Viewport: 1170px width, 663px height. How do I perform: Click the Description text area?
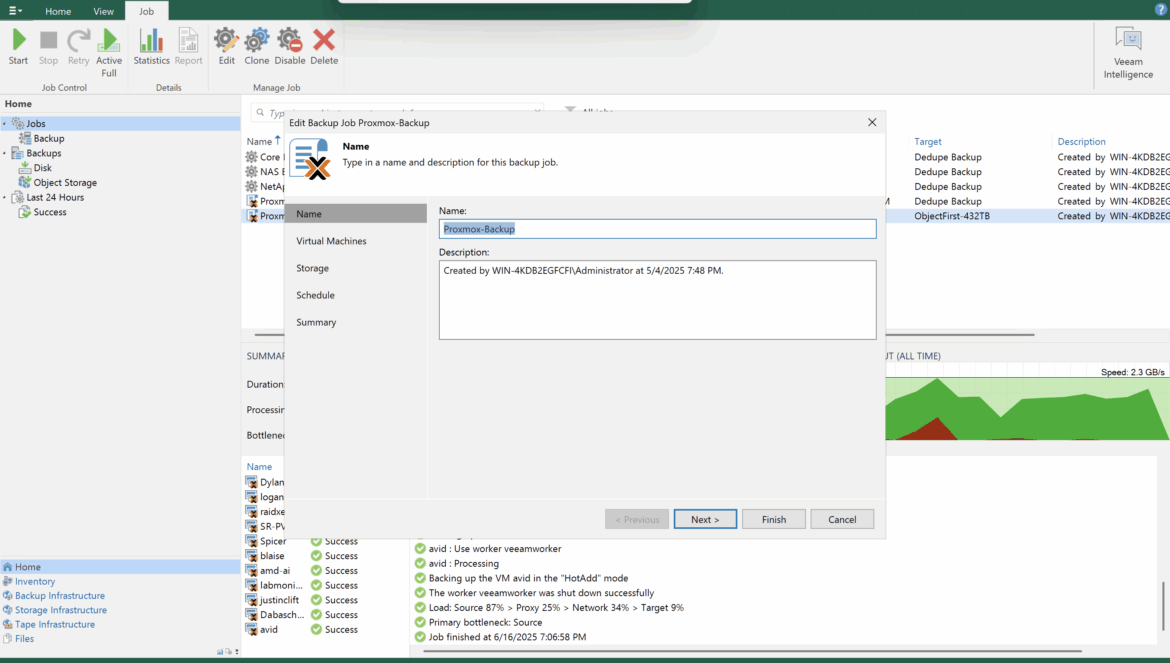657,300
